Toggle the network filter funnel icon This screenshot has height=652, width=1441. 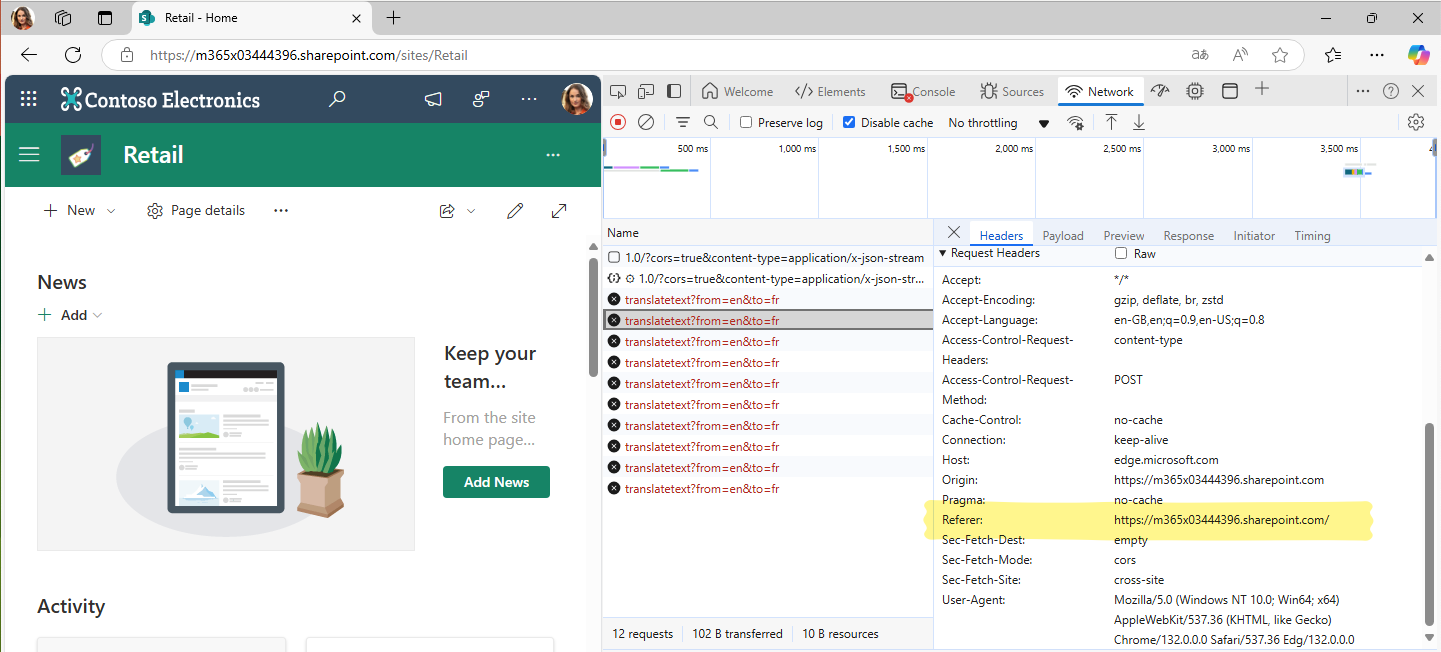(x=683, y=122)
